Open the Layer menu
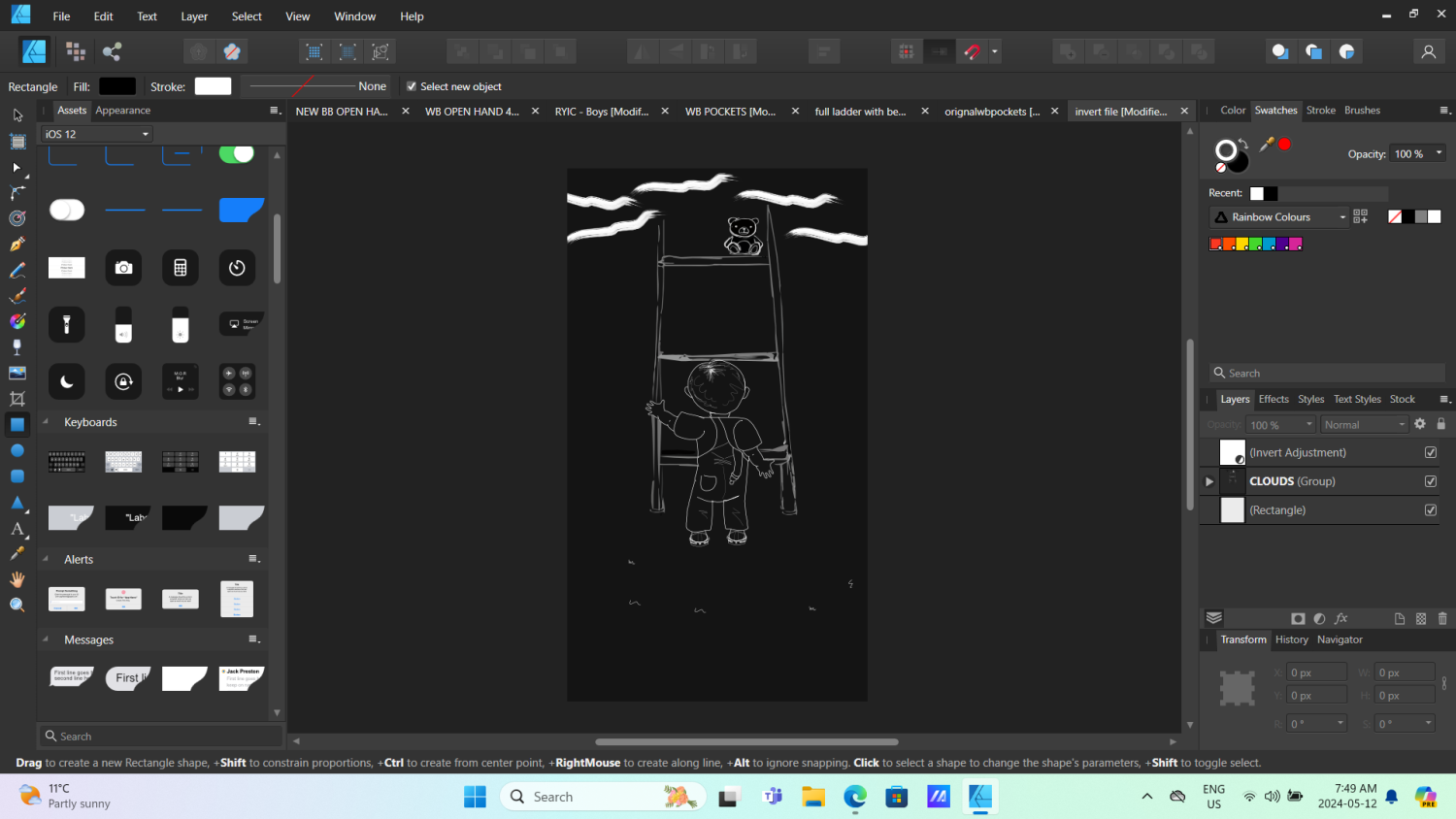This screenshot has width=1456, height=819. [194, 16]
